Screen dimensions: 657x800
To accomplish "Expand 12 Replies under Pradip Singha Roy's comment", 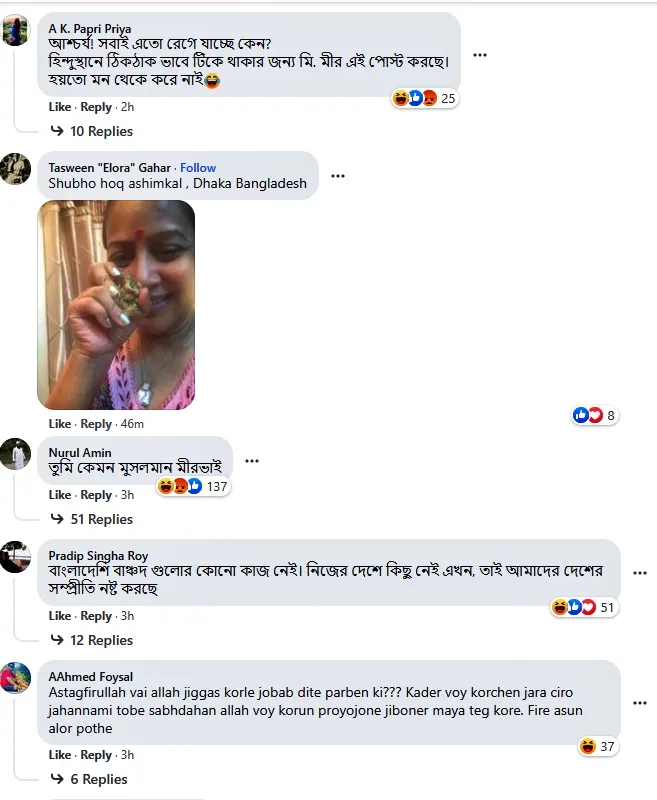I will point(92,640).
